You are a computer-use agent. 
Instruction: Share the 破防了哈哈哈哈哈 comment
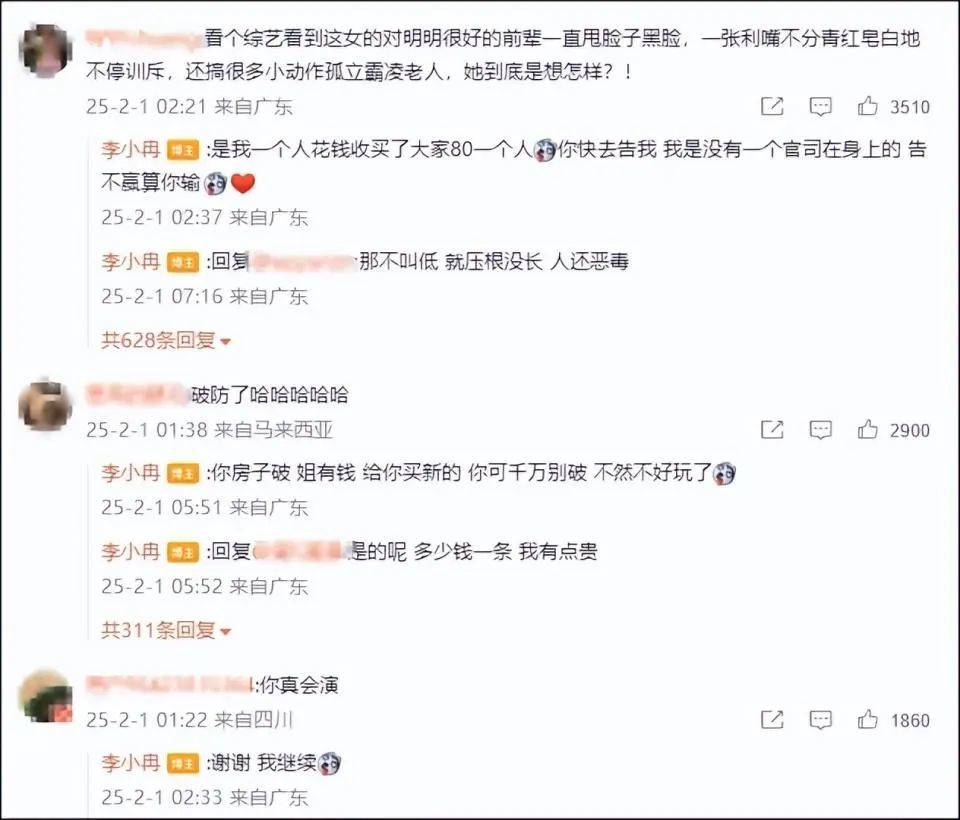[x=772, y=430]
